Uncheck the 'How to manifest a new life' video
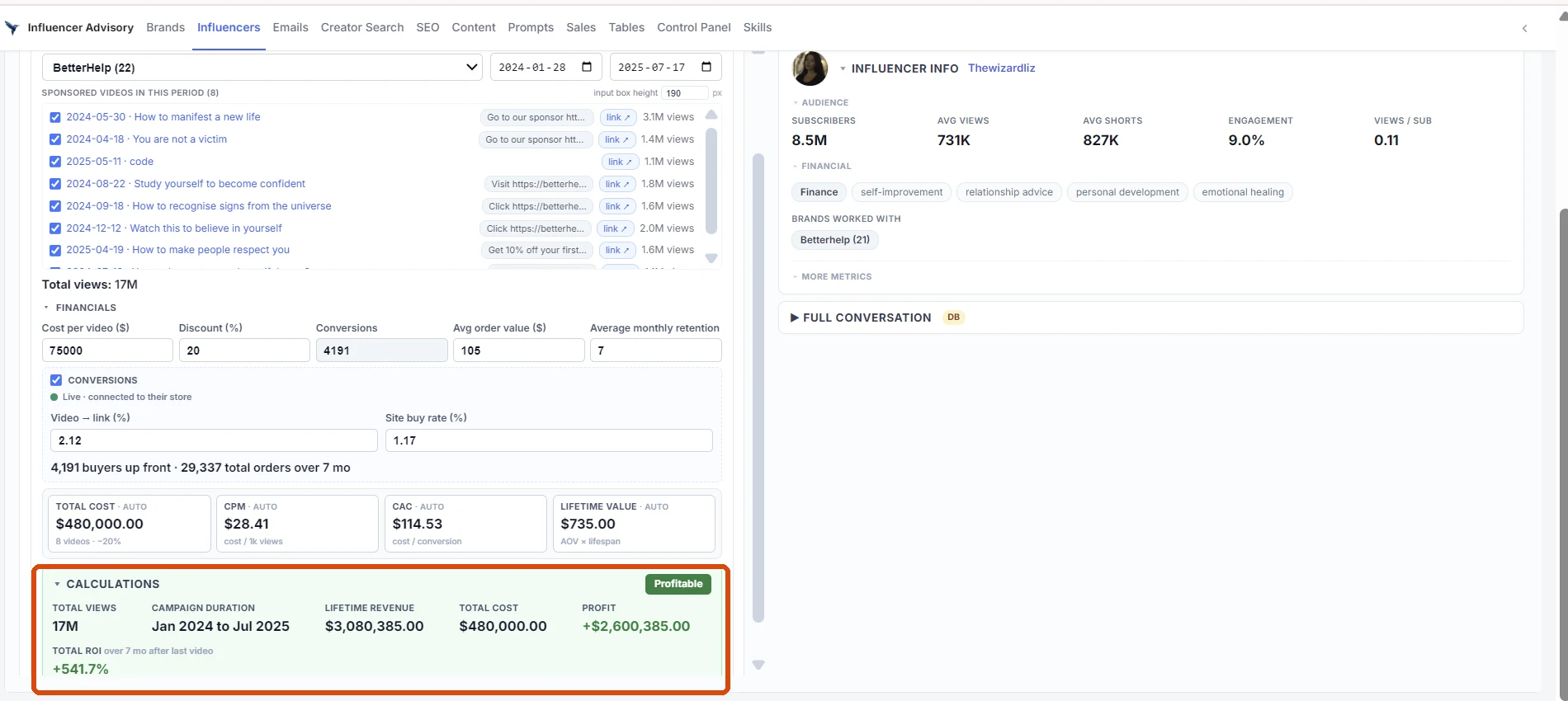This screenshot has height=701, width=1568. (55, 117)
